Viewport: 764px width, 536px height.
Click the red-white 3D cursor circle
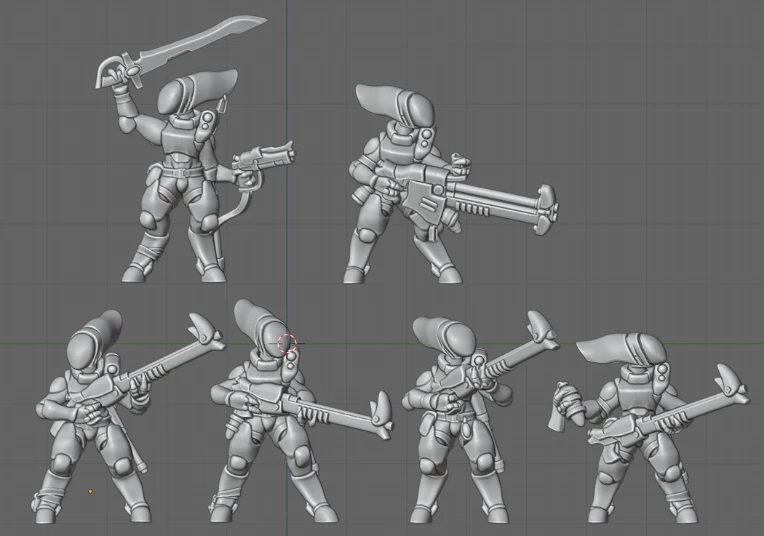287,343
